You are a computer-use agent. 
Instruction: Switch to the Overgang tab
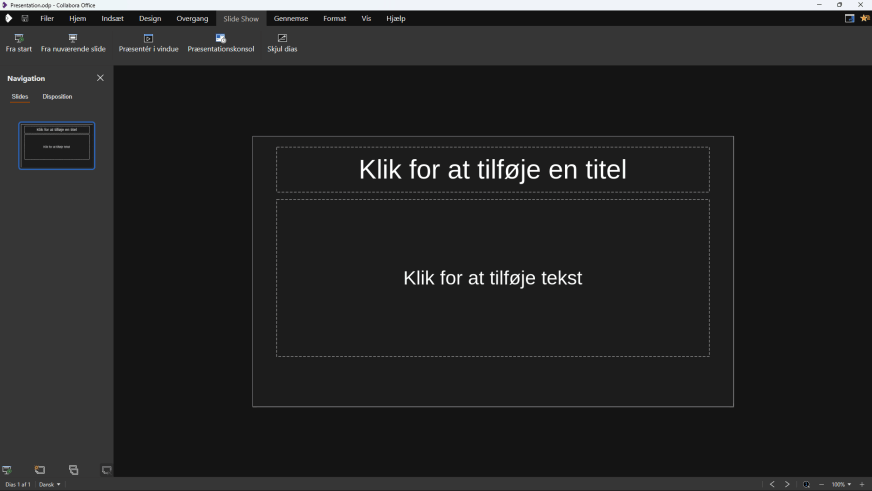pyautogui.click(x=192, y=18)
